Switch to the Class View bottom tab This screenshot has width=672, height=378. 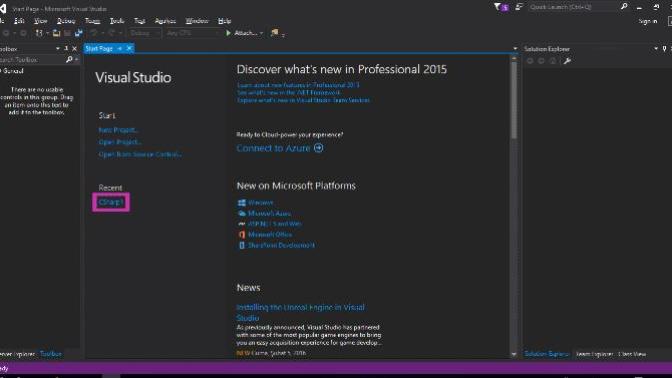pos(633,354)
